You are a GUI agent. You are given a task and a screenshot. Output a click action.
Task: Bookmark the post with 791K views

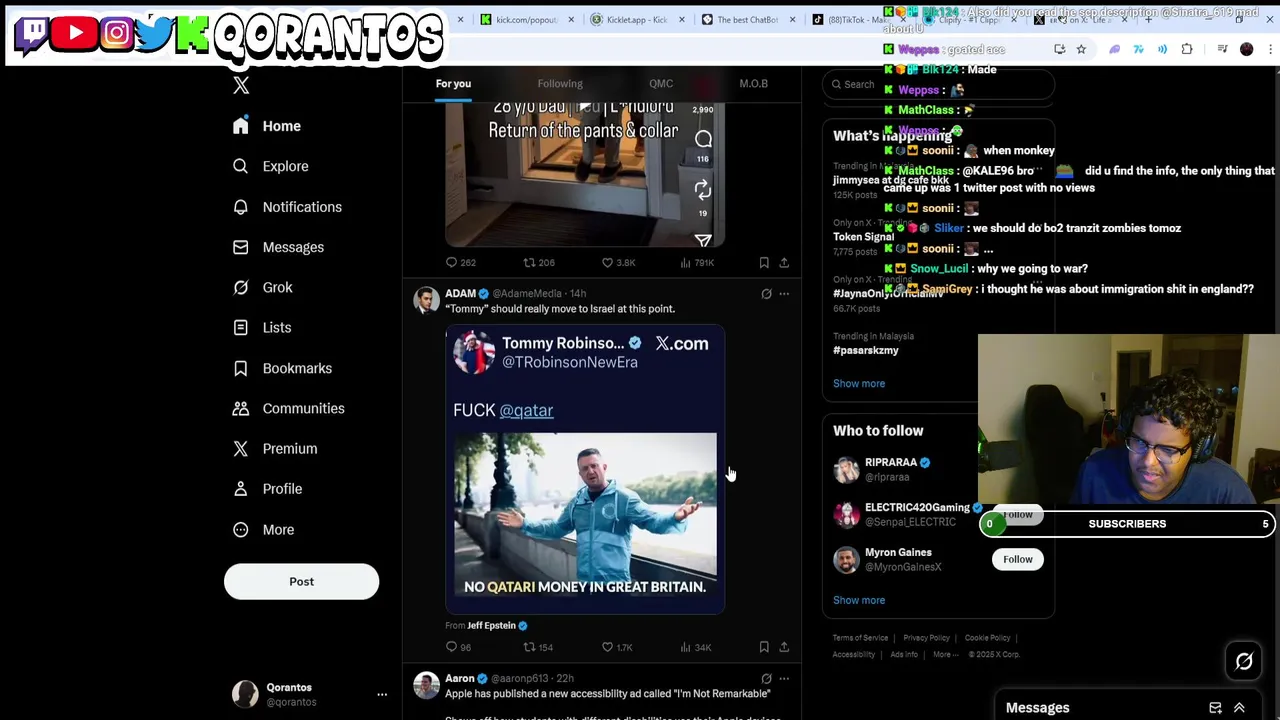tap(764, 262)
